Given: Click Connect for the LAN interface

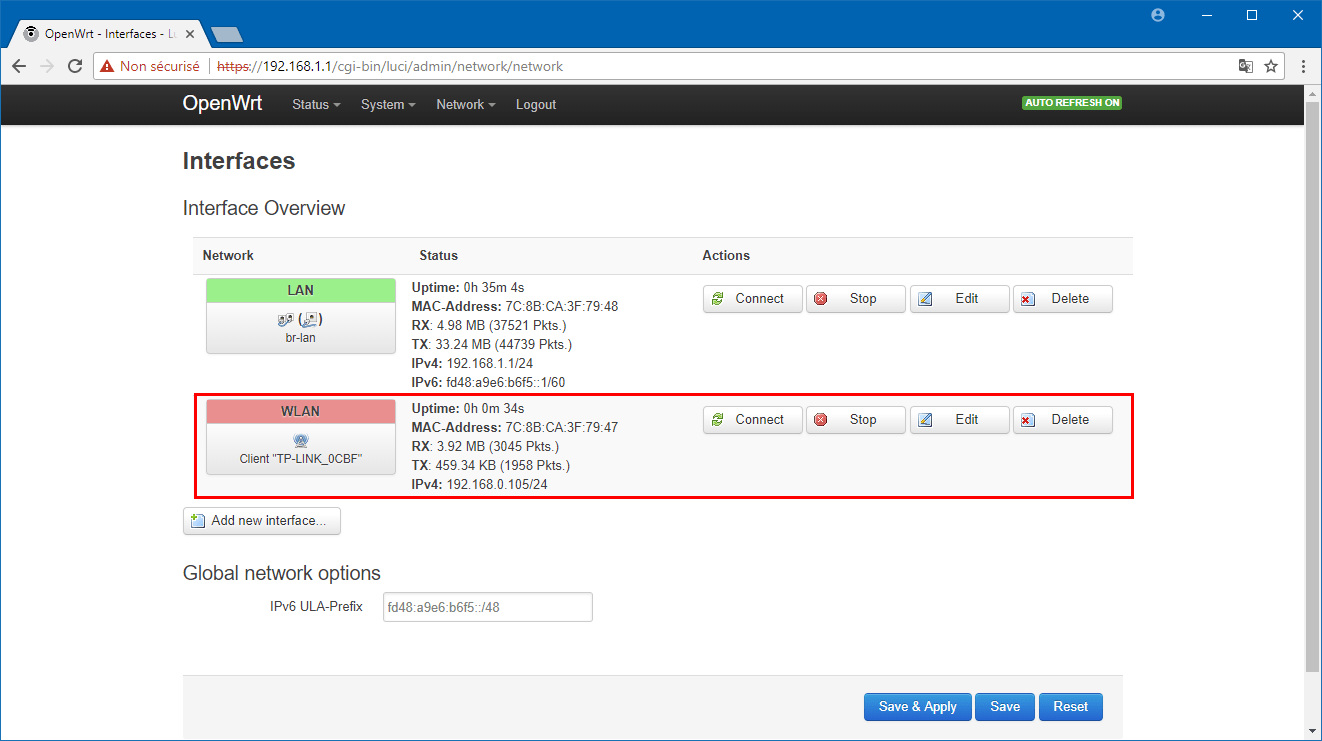Looking at the screenshot, I should [753, 299].
